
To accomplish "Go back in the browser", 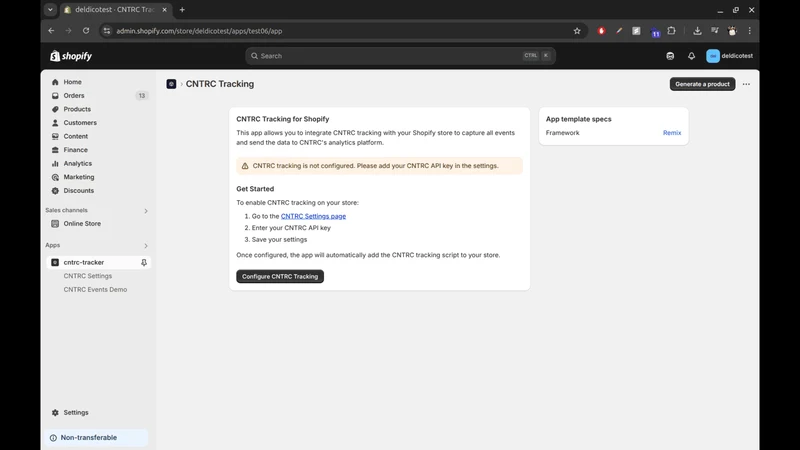I will point(51,31).
